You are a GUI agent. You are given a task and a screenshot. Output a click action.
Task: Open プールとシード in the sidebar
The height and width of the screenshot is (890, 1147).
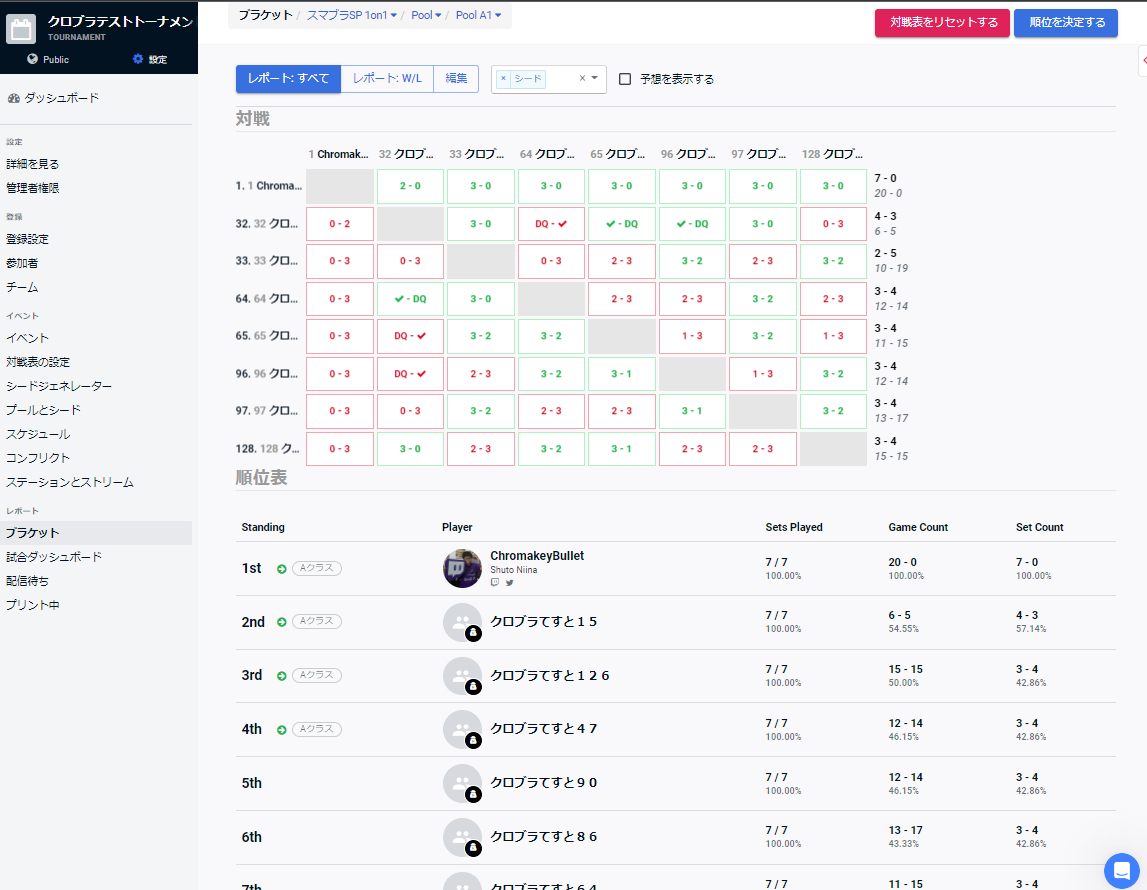pos(43,410)
